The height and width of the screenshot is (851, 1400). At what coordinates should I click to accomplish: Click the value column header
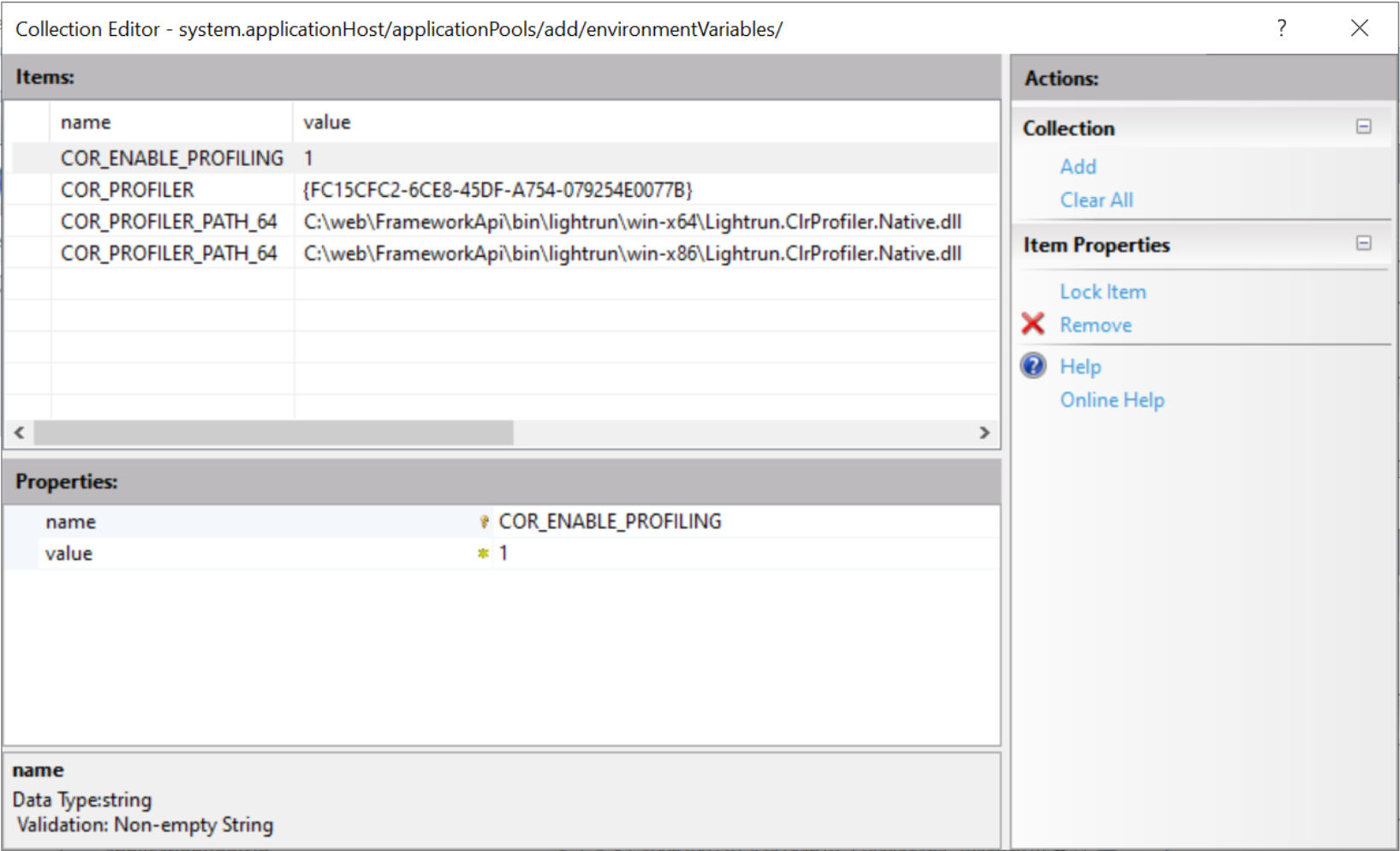tap(327, 122)
